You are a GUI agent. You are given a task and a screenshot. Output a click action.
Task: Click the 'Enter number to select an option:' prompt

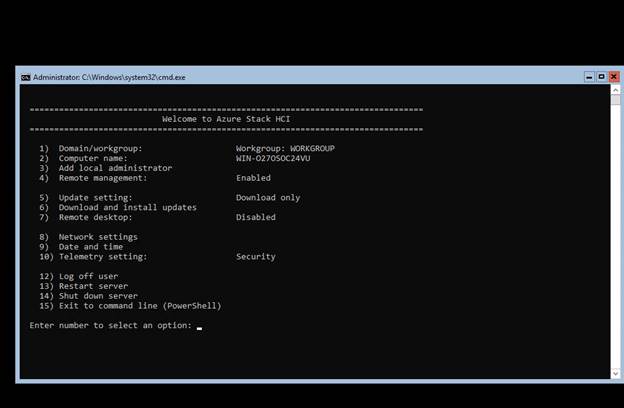click(x=111, y=326)
